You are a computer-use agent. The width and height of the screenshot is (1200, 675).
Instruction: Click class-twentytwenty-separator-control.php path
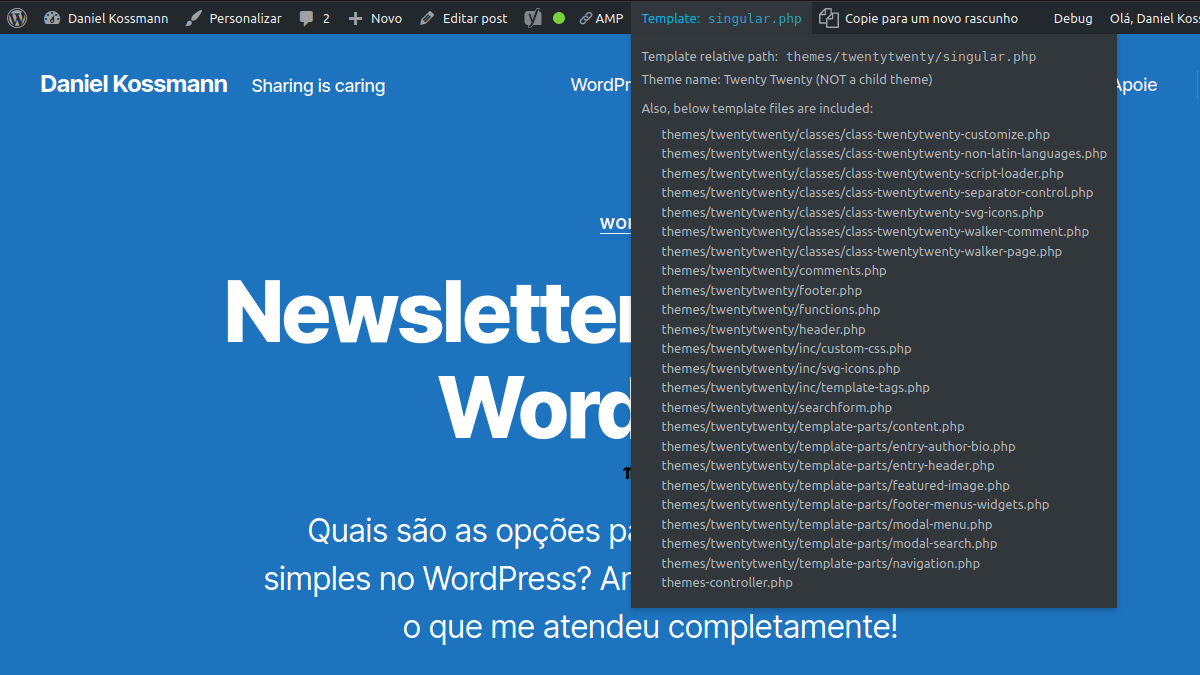(x=877, y=193)
